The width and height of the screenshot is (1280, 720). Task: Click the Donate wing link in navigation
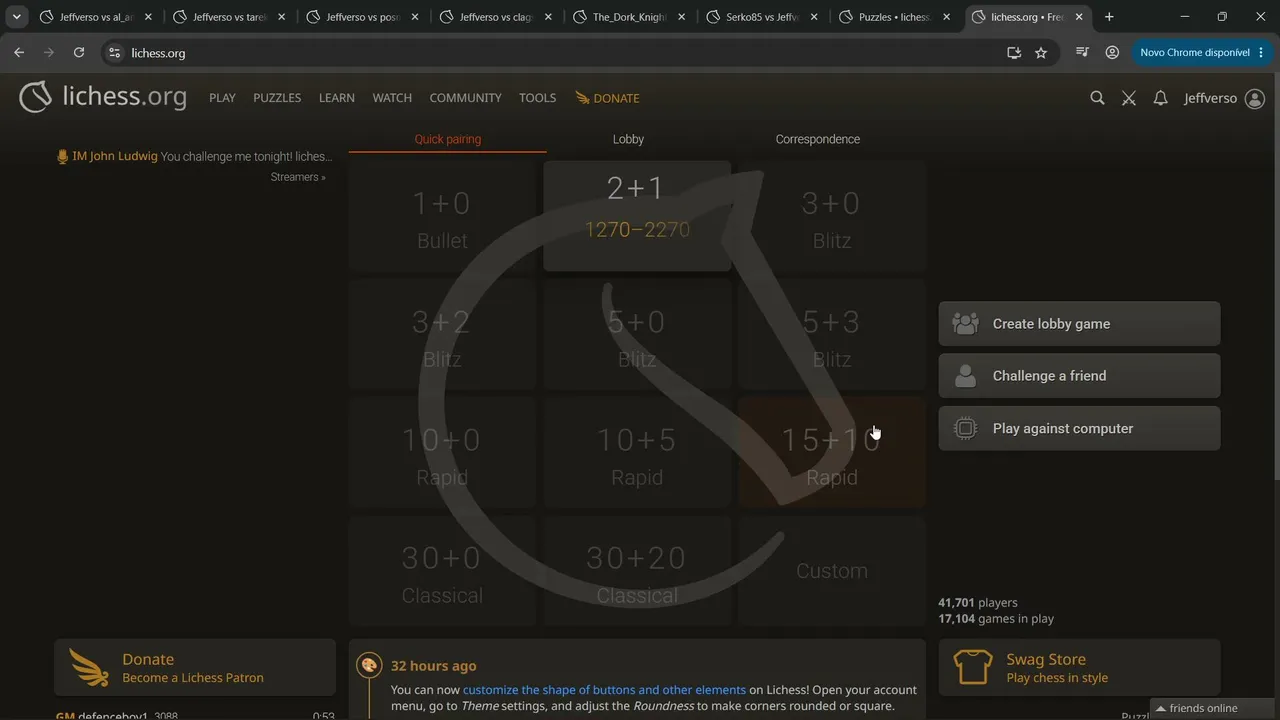pos(607,98)
